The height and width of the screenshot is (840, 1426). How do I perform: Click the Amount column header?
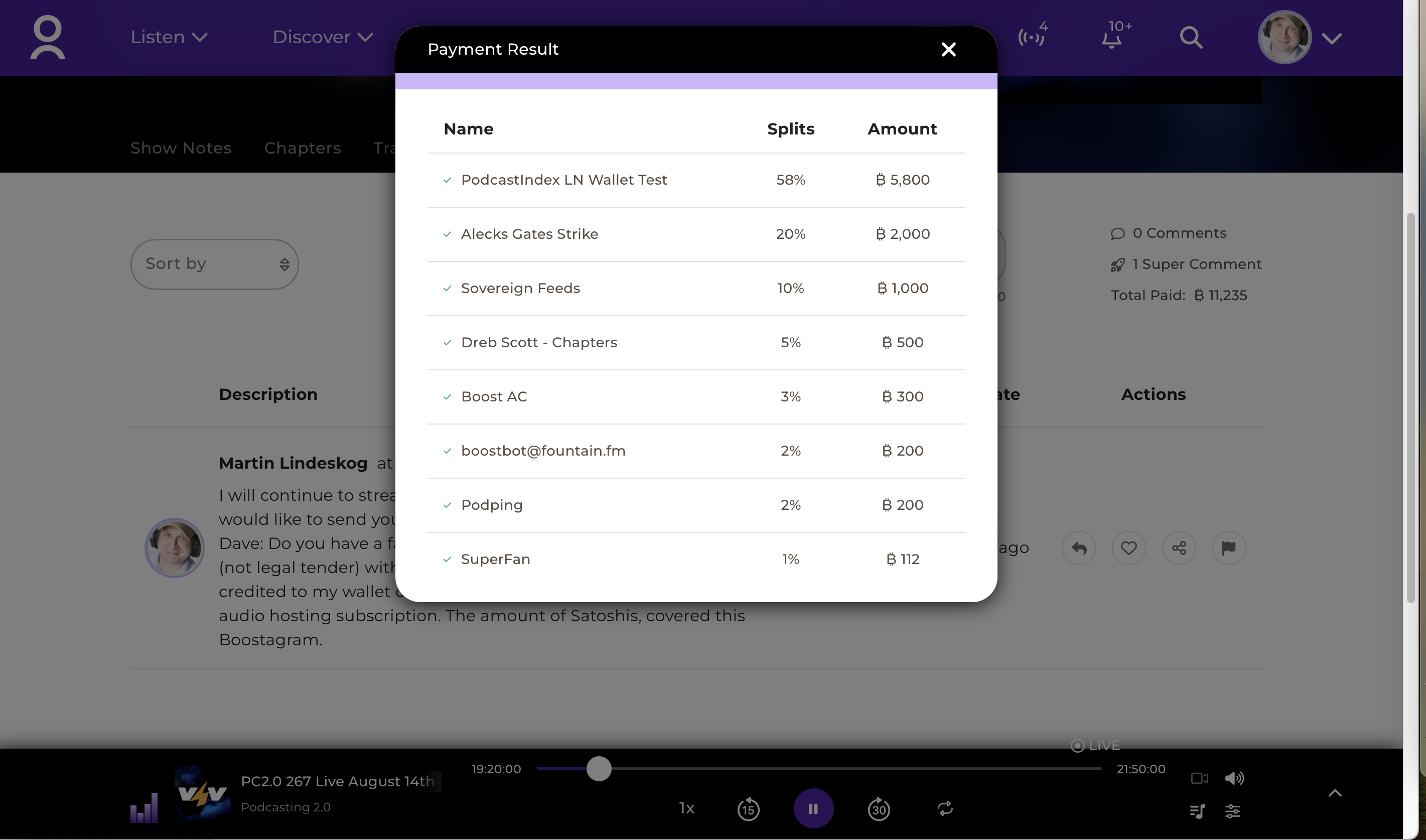tap(903, 129)
